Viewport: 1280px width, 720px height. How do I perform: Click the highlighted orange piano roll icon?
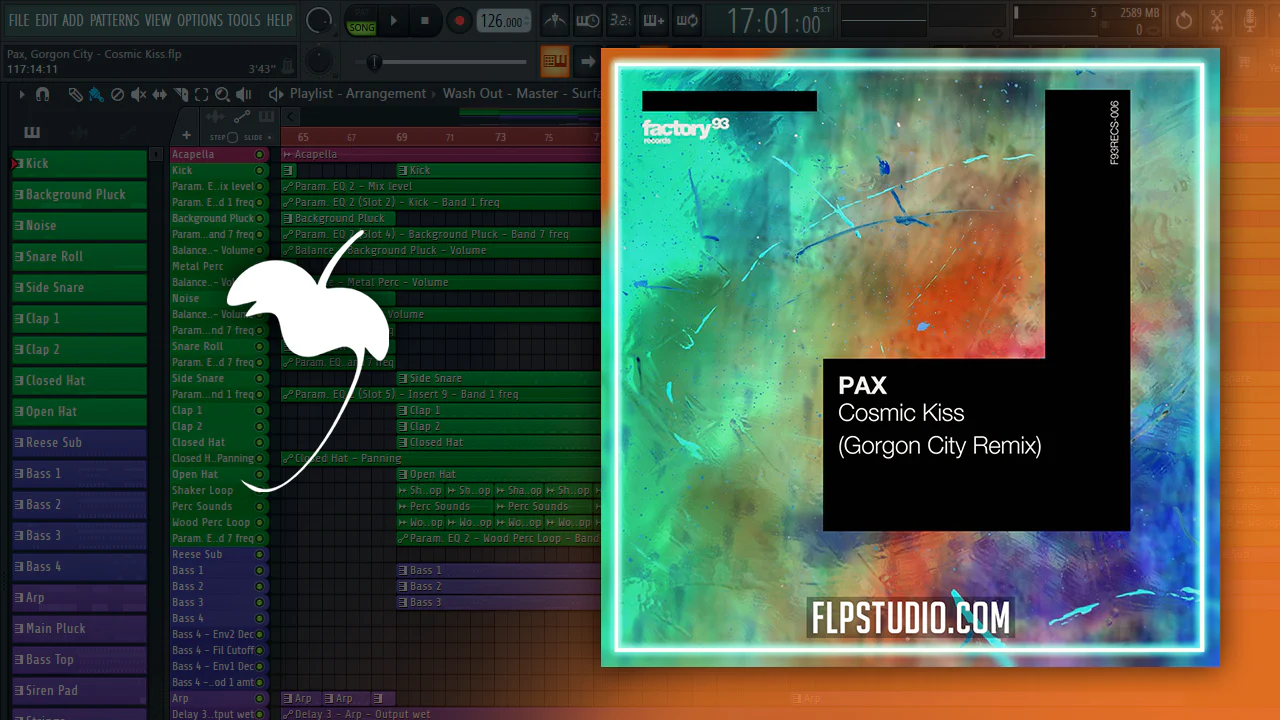coord(555,61)
